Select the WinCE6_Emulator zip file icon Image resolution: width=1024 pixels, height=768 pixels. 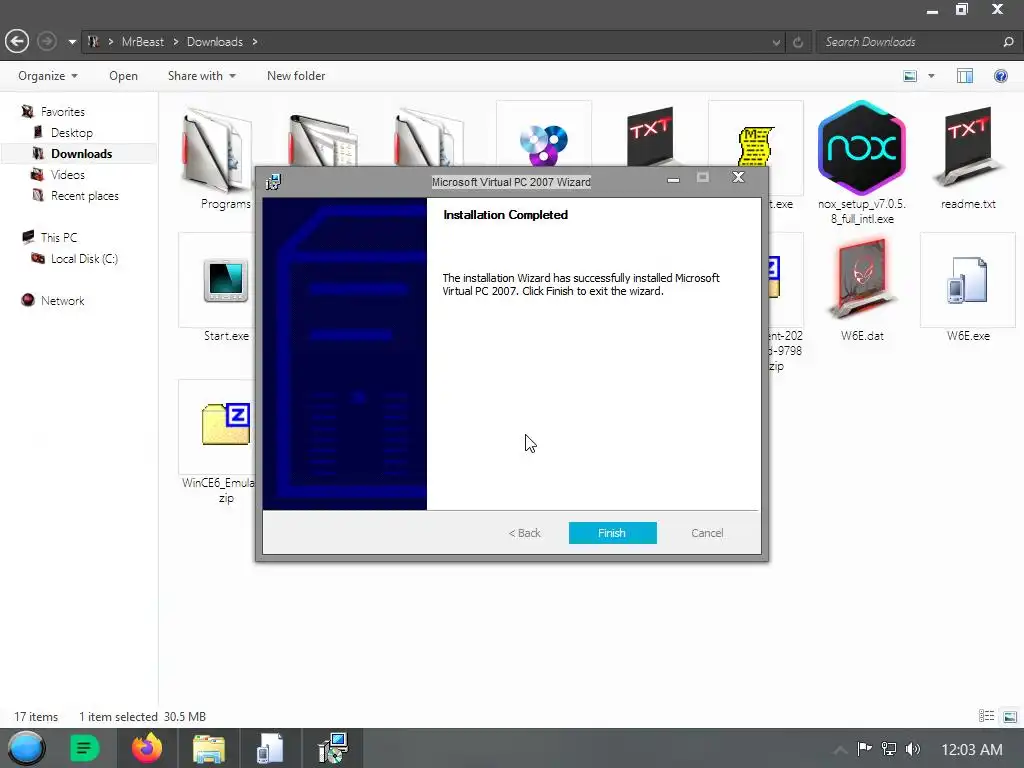tap(226, 424)
